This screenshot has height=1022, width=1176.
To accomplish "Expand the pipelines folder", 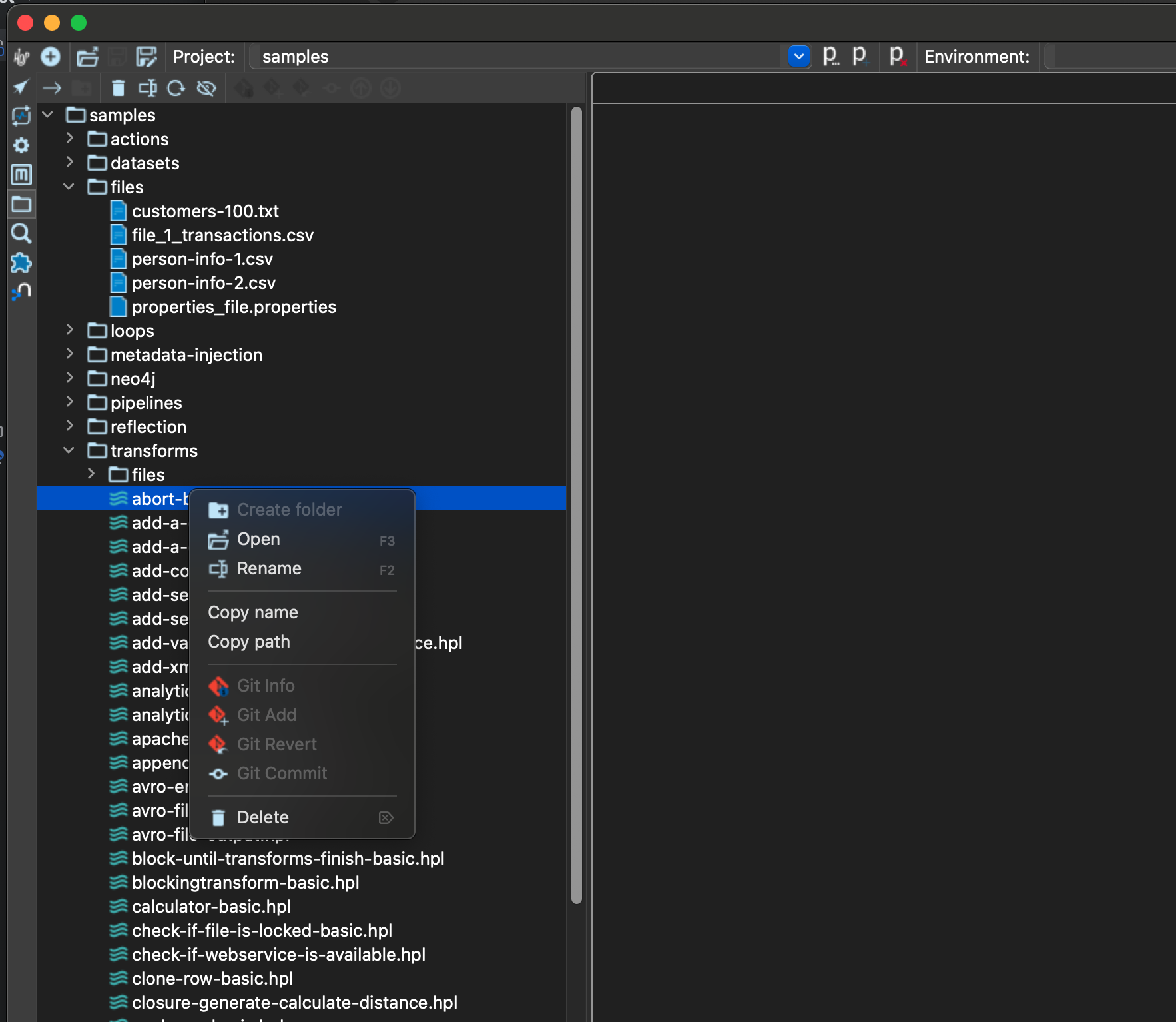I will point(70,402).
